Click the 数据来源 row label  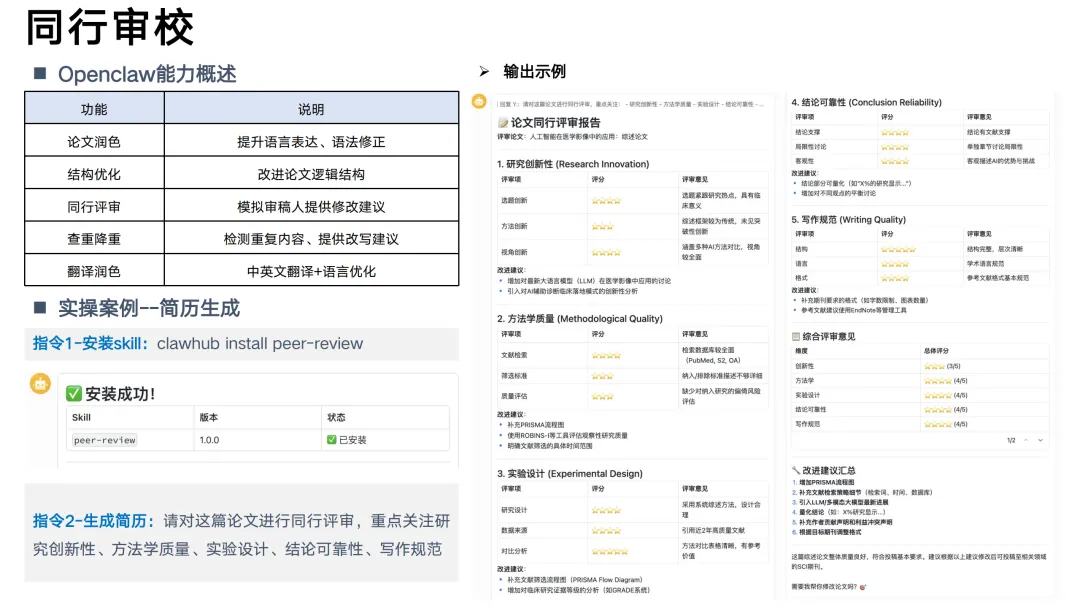click(515, 531)
